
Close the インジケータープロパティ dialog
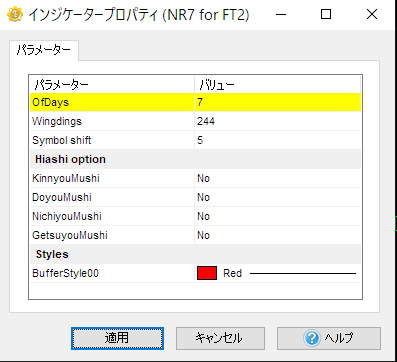coord(372,15)
